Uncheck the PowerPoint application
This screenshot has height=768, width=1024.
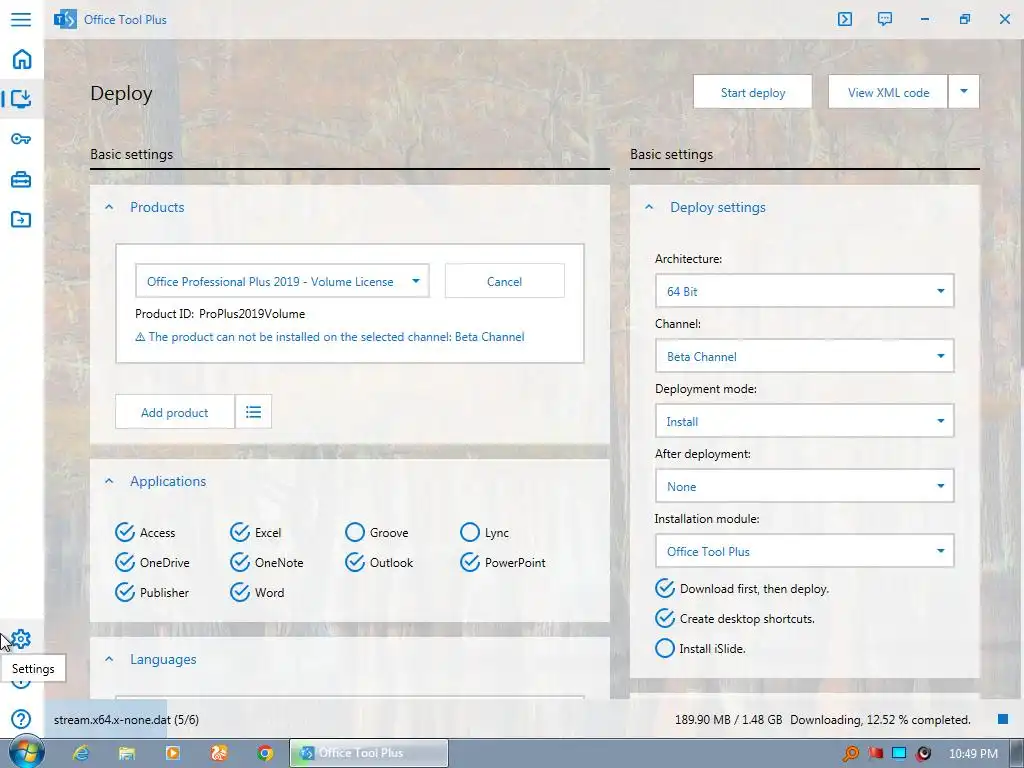point(470,562)
